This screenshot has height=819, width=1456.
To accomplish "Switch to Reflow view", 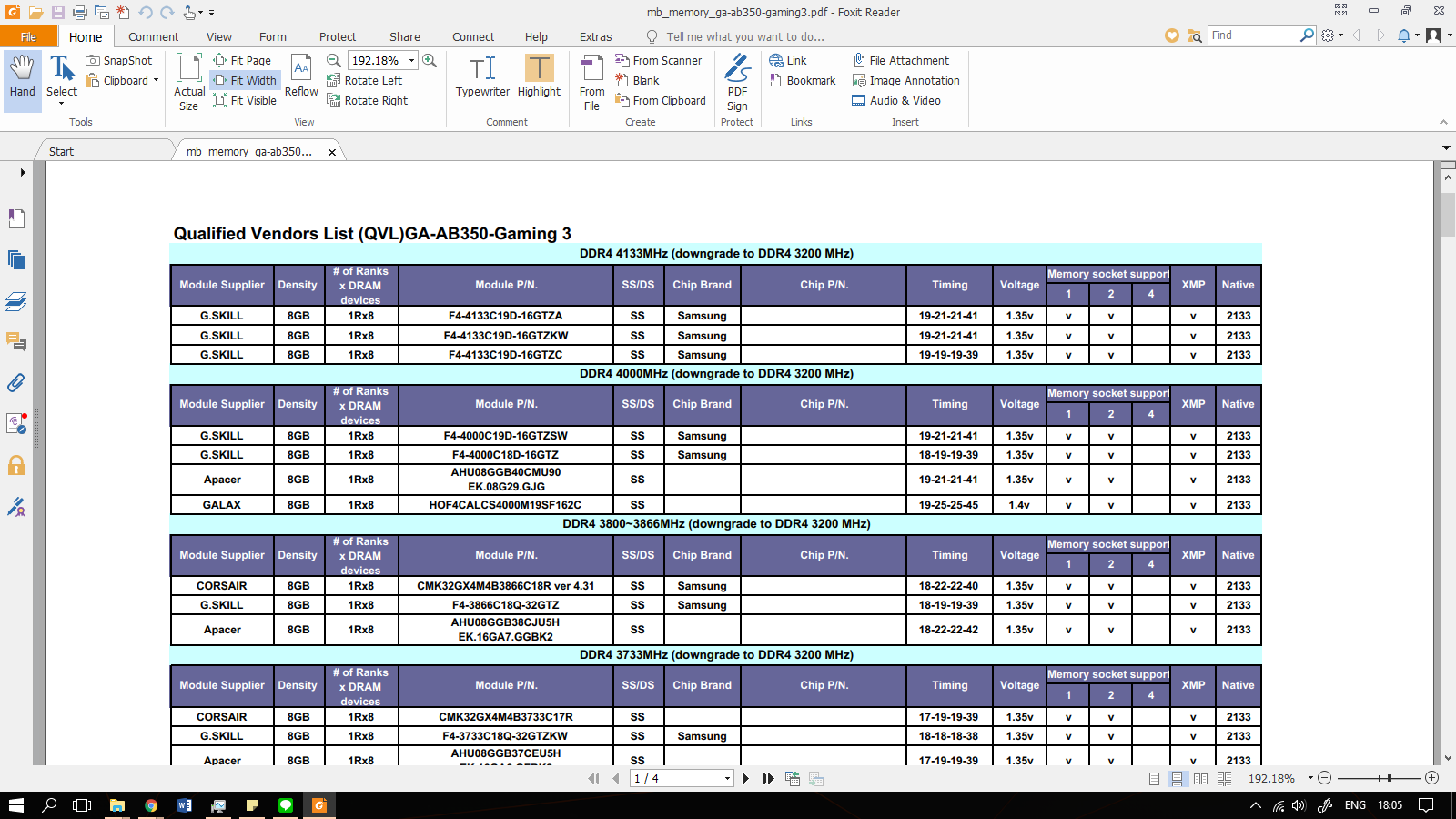I will 301,76.
